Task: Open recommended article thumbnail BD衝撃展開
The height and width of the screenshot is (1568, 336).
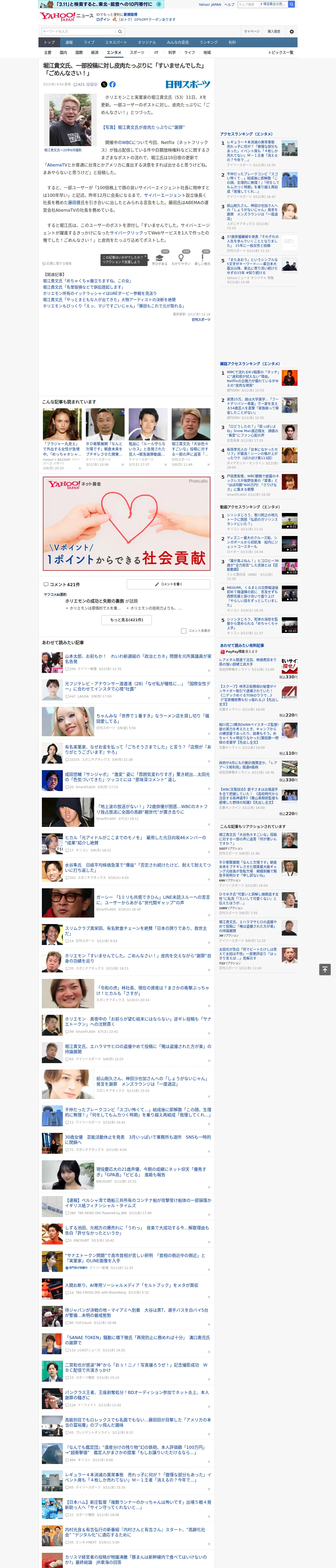Action: pos(105,424)
